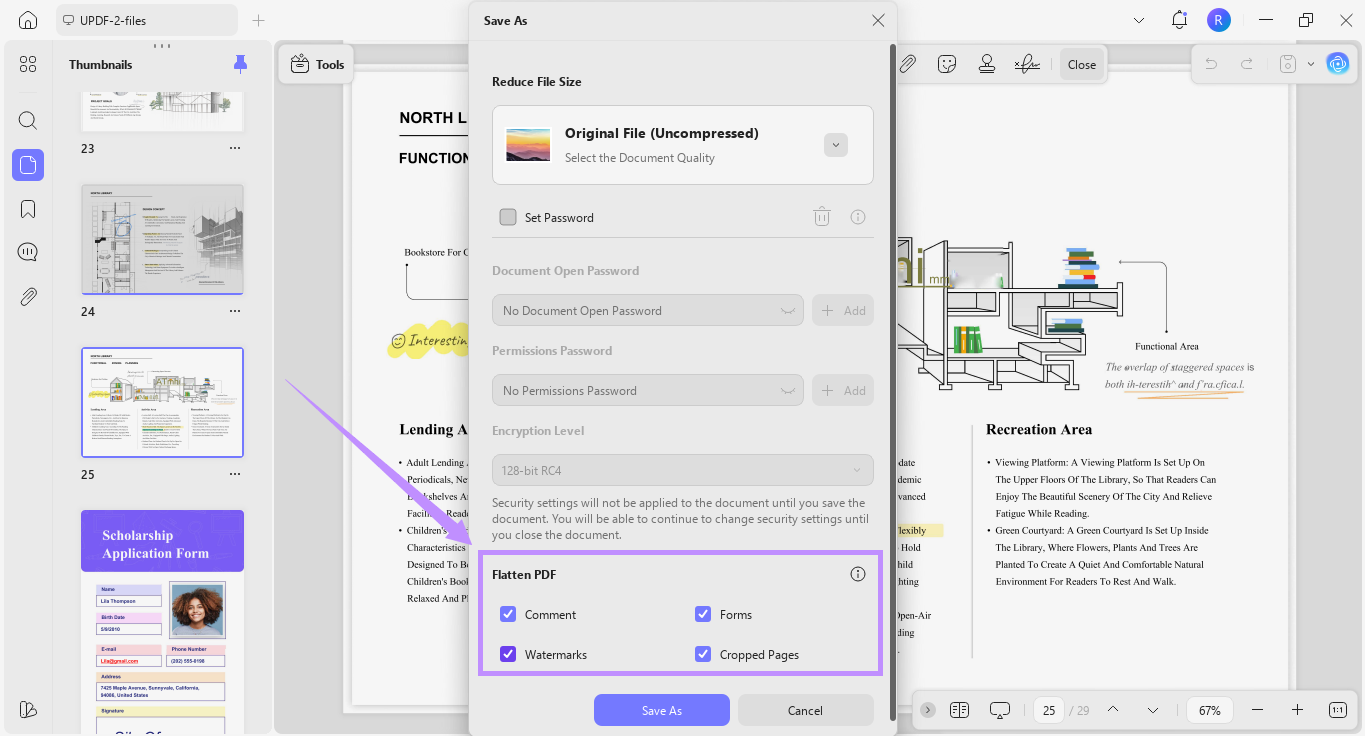The height and width of the screenshot is (736, 1365).
Task: Switch to two-page view mode
Action: [959, 709]
